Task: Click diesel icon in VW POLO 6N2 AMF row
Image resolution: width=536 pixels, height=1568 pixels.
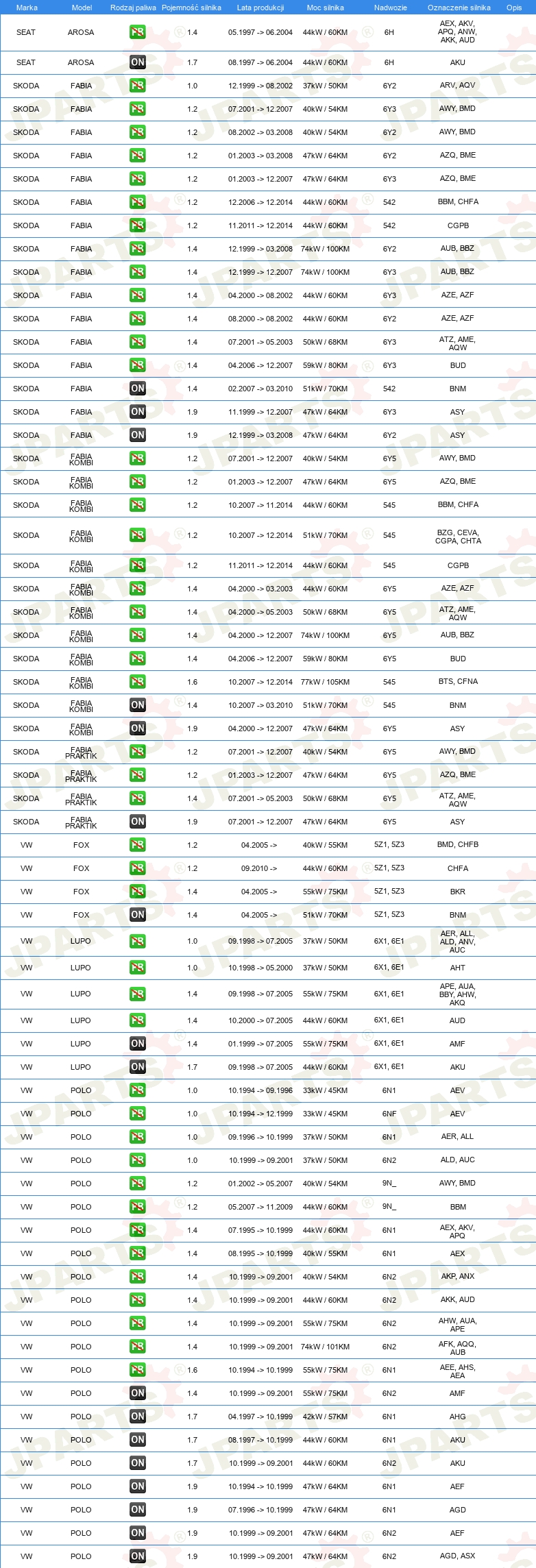Action: pyautogui.click(x=138, y=1393)
